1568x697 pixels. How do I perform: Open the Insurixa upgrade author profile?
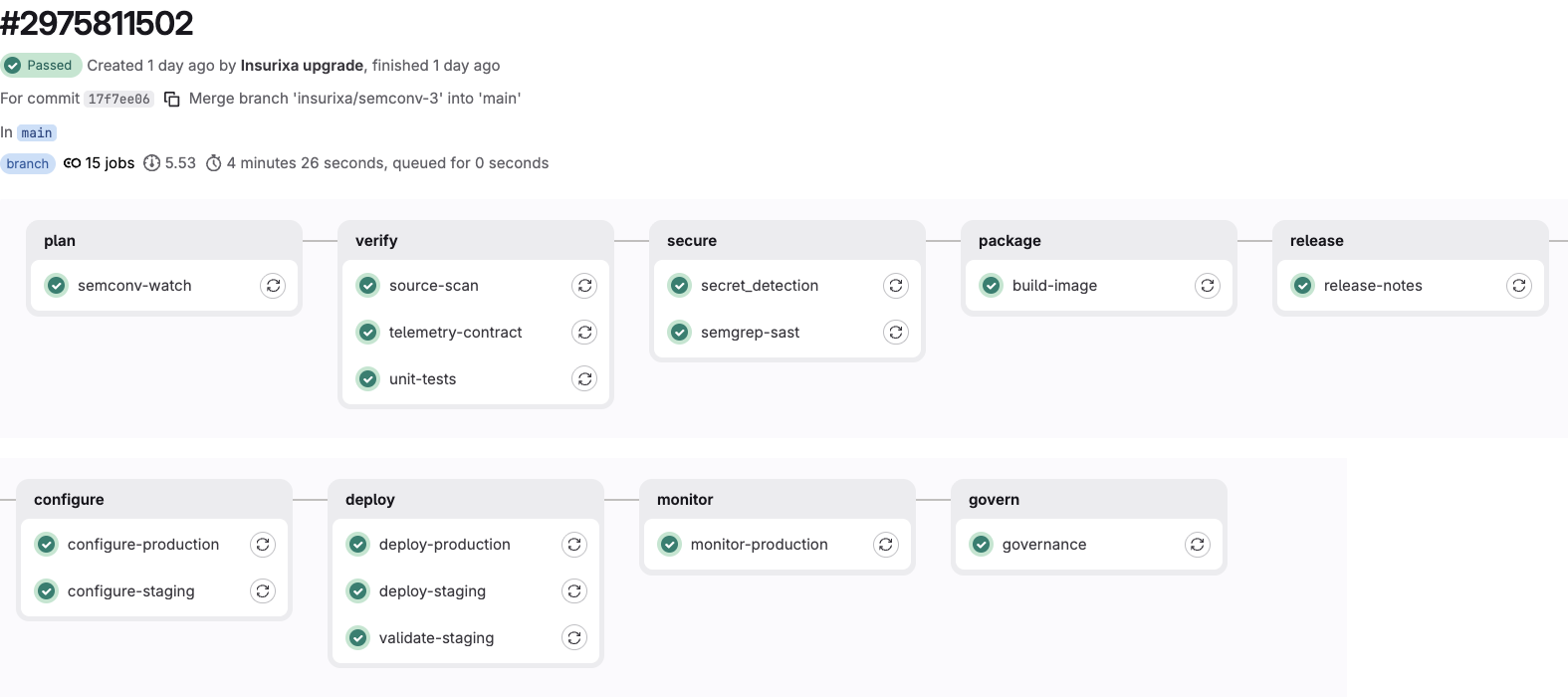click(302, 66)
